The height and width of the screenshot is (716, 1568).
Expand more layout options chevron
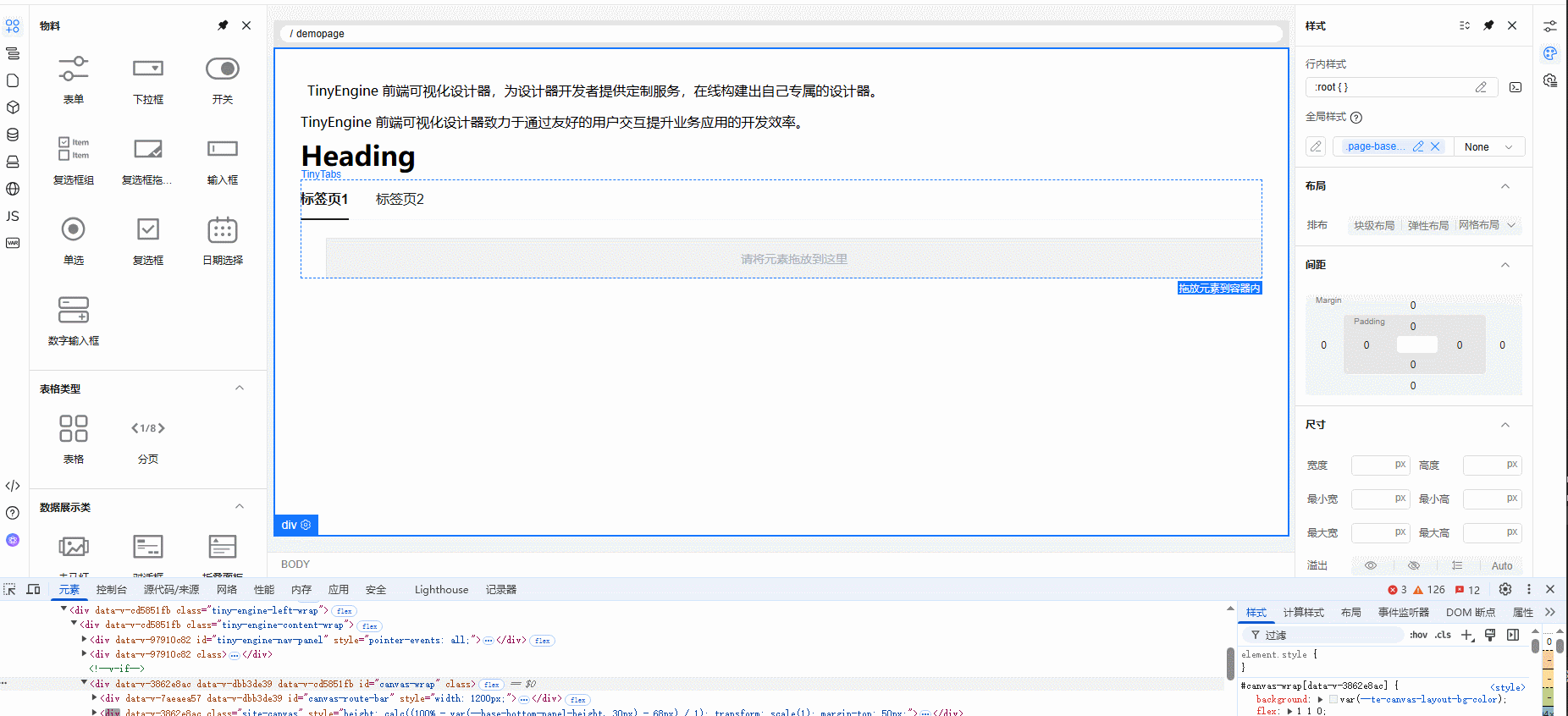point(1511,225)
